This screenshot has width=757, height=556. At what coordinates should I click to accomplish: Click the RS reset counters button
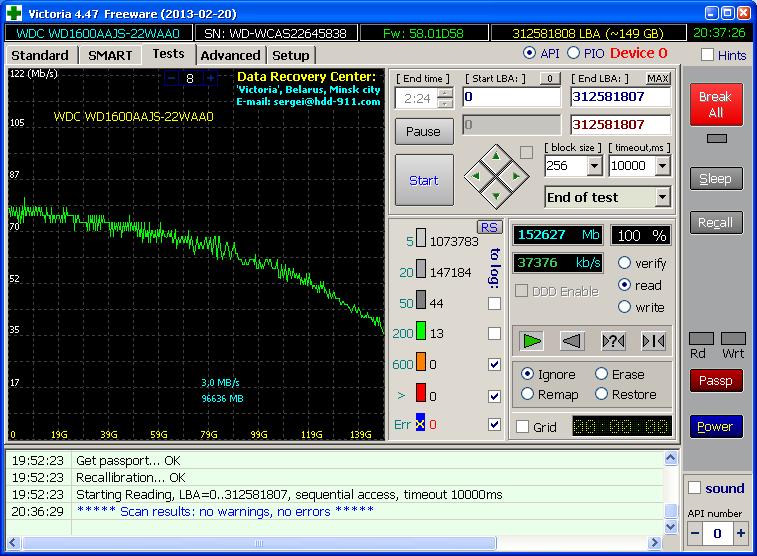coord(489,227)
